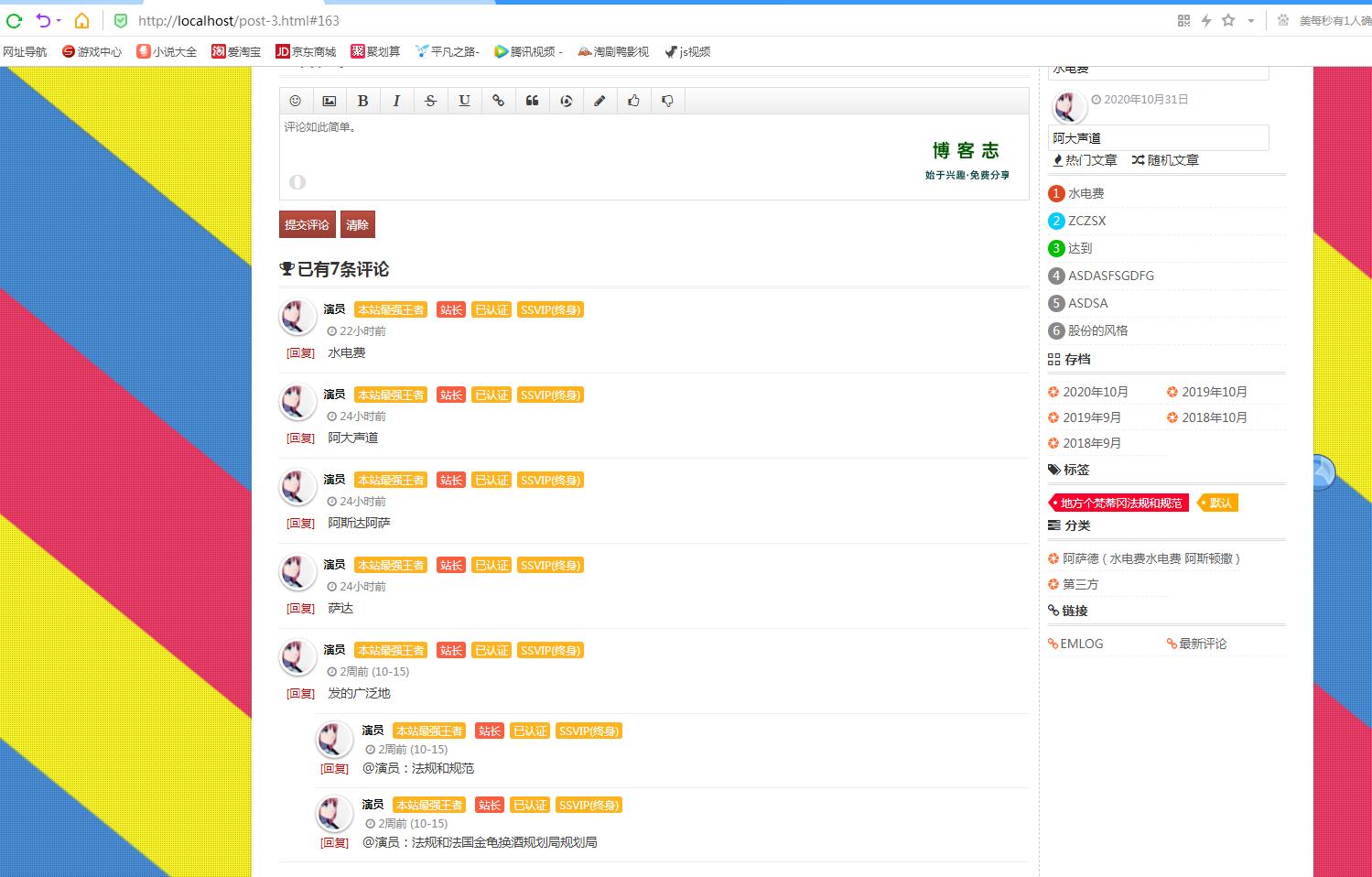Expand the dropdown next to the bookmark star
1372x877 pixels.
click(x=1250, y=20)
